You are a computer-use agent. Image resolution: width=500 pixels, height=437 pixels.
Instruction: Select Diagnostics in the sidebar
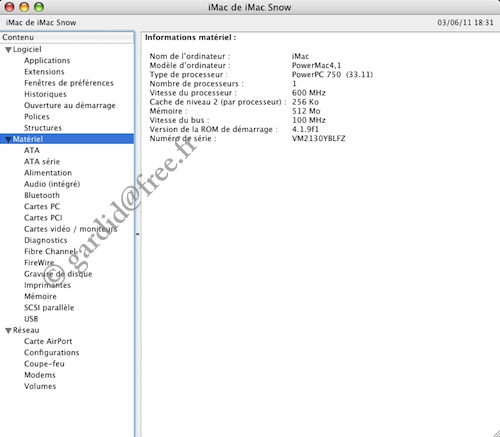[45, 240]
